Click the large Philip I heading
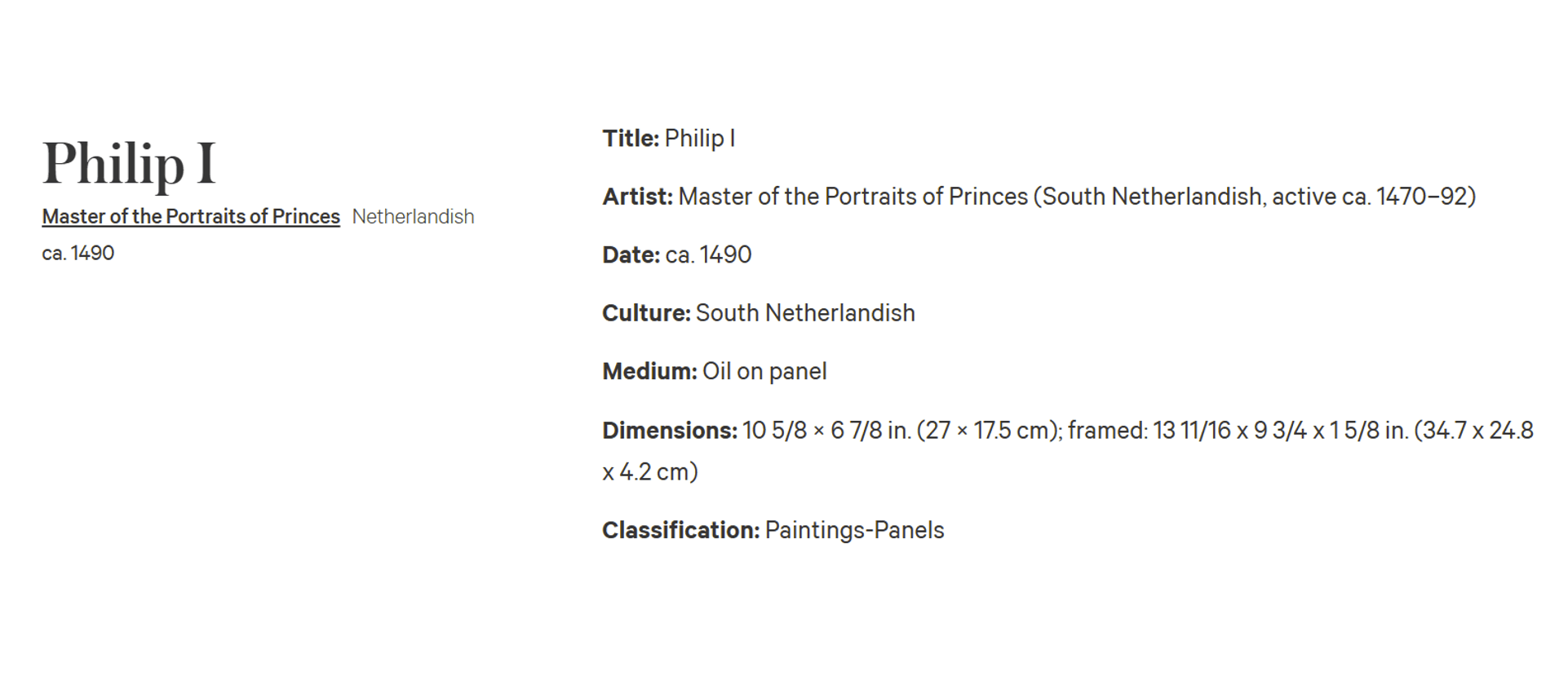The image size is (1568, 694). pos(129,163)
